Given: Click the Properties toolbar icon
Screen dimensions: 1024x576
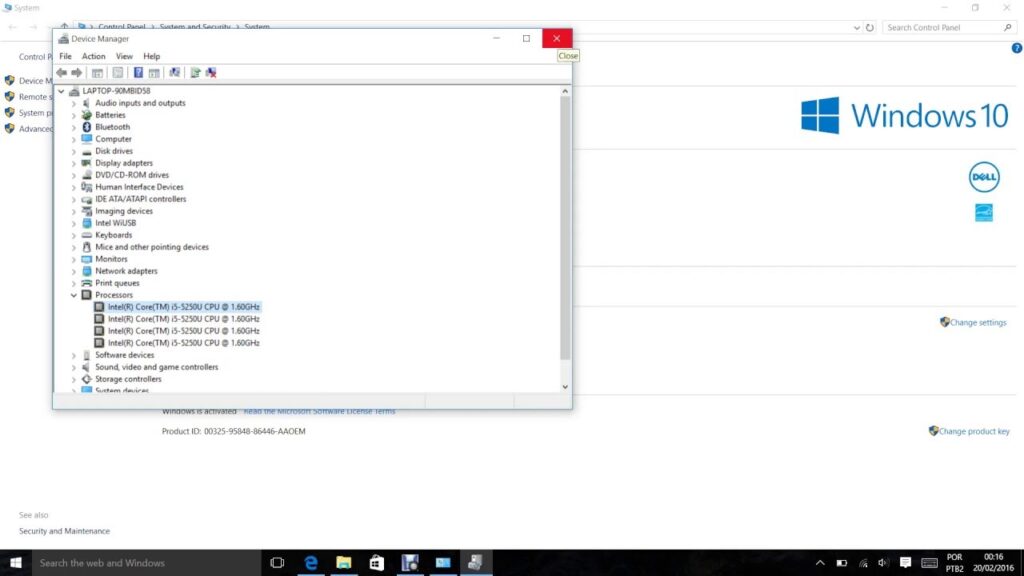Looking at the screenshot, I should pos(118,72).
